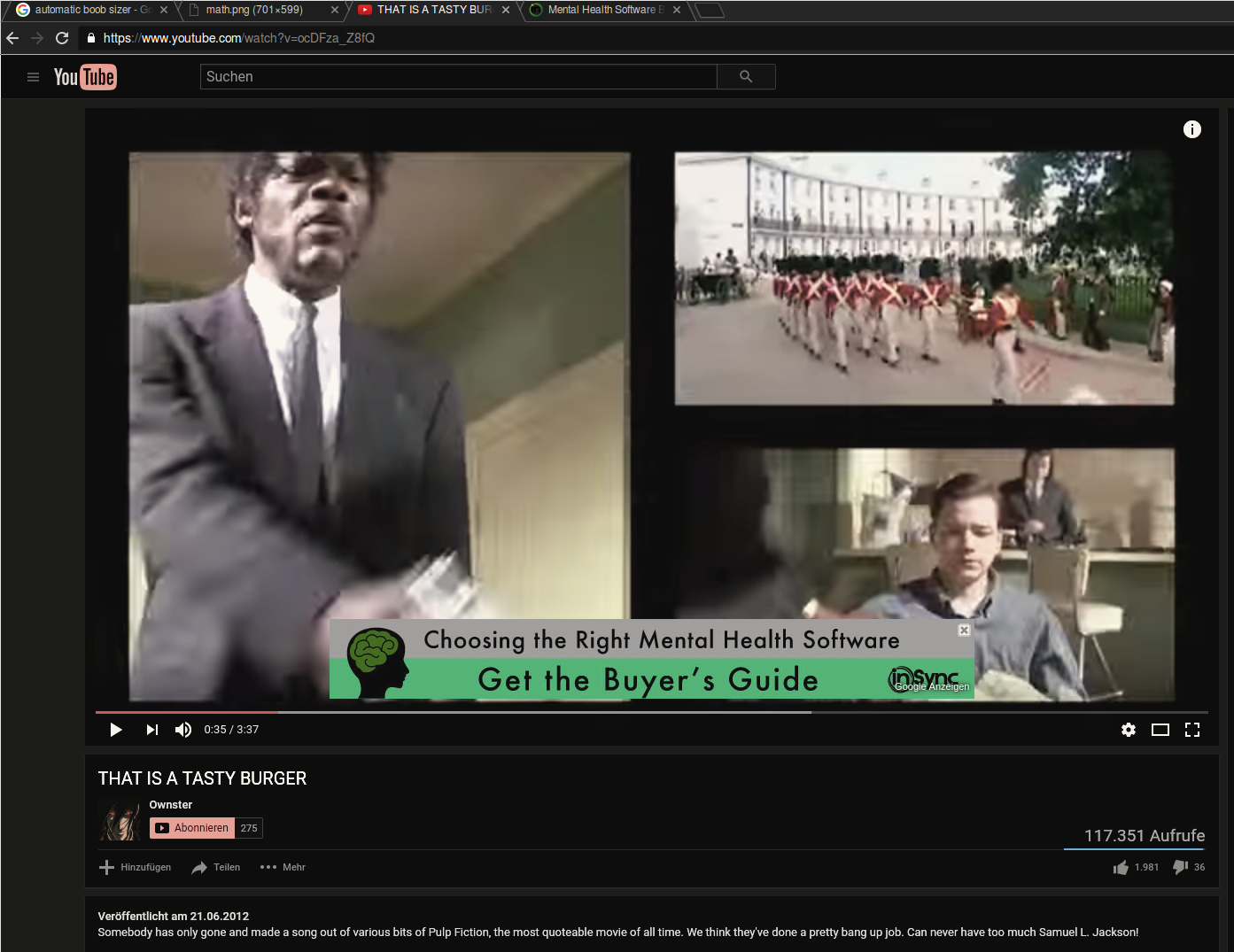Enter fullscreen mode
The width and height of the screenshot is (1234, 952).
[1192, 730]
